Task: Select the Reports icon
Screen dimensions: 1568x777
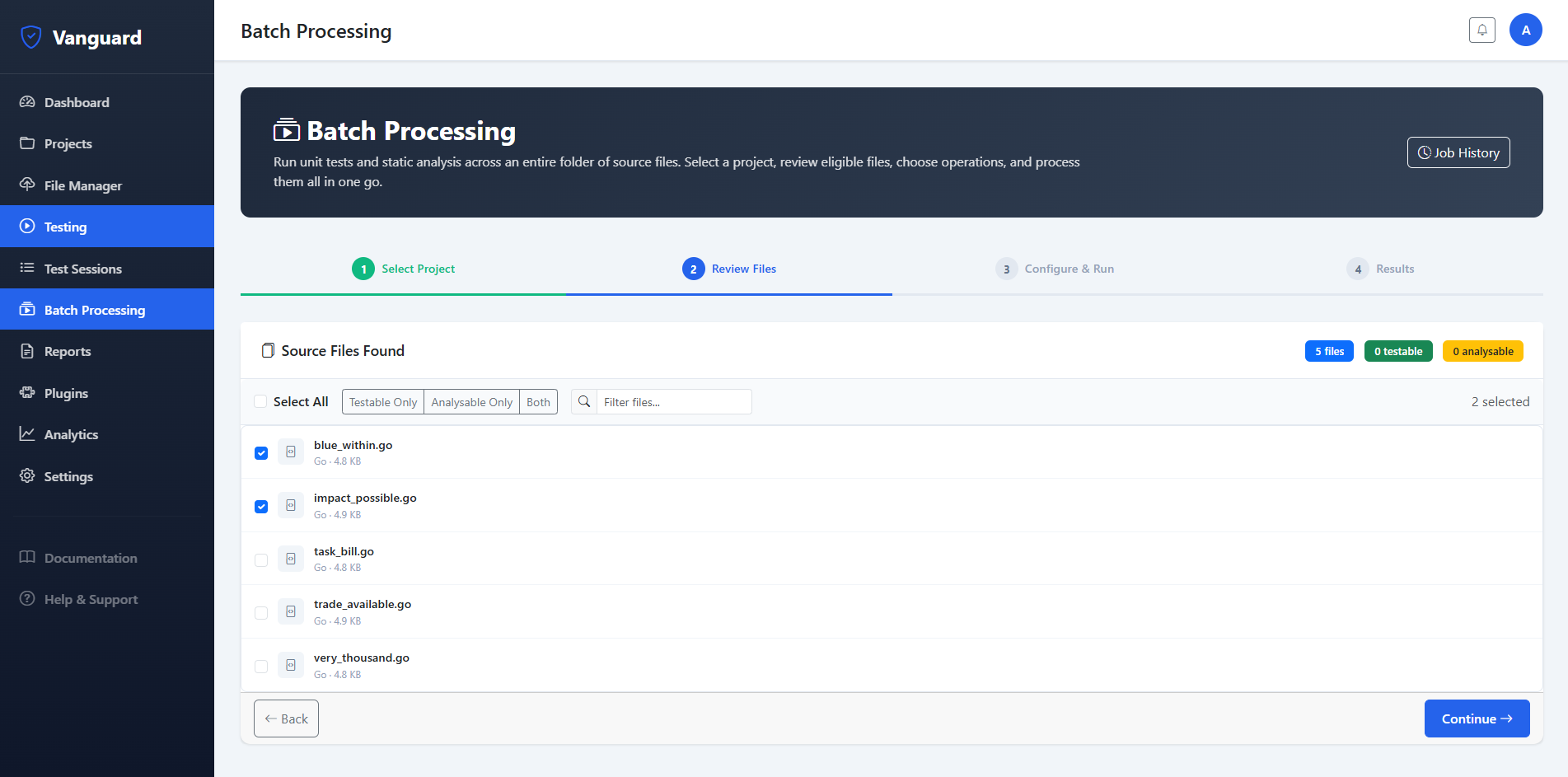Action: (x=28, y=351)
